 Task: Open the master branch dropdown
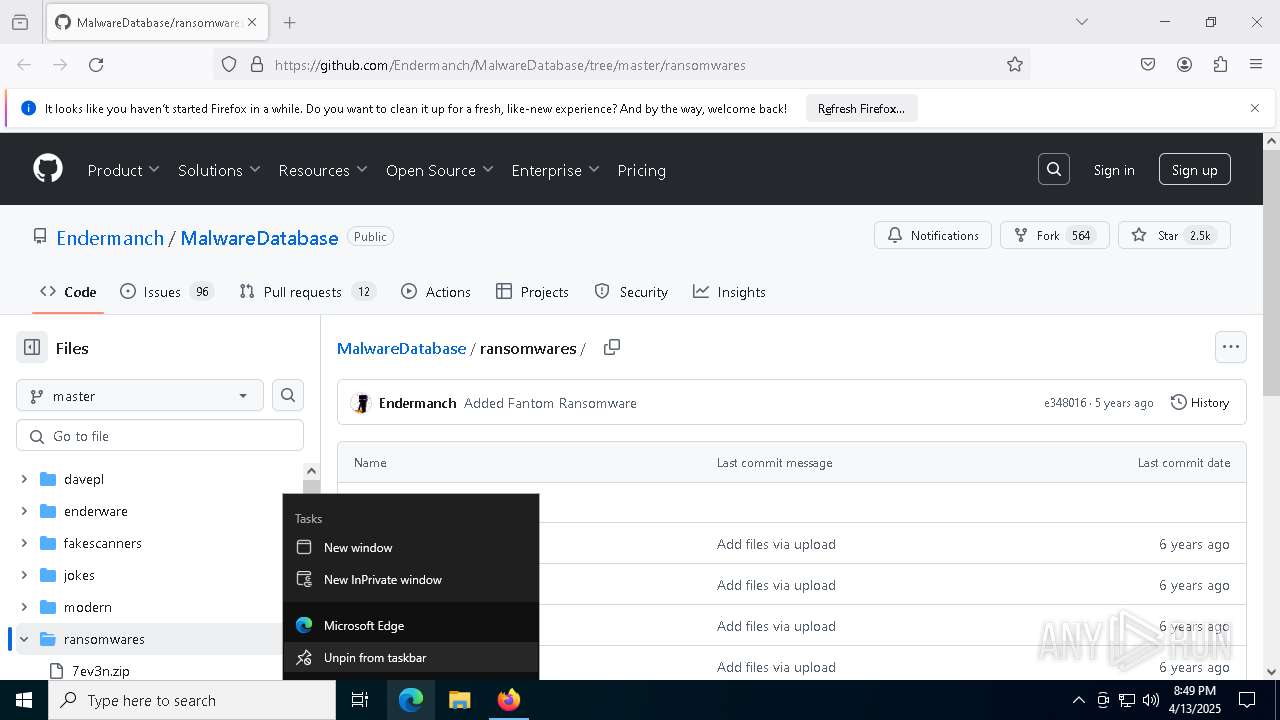pos(140,396)
